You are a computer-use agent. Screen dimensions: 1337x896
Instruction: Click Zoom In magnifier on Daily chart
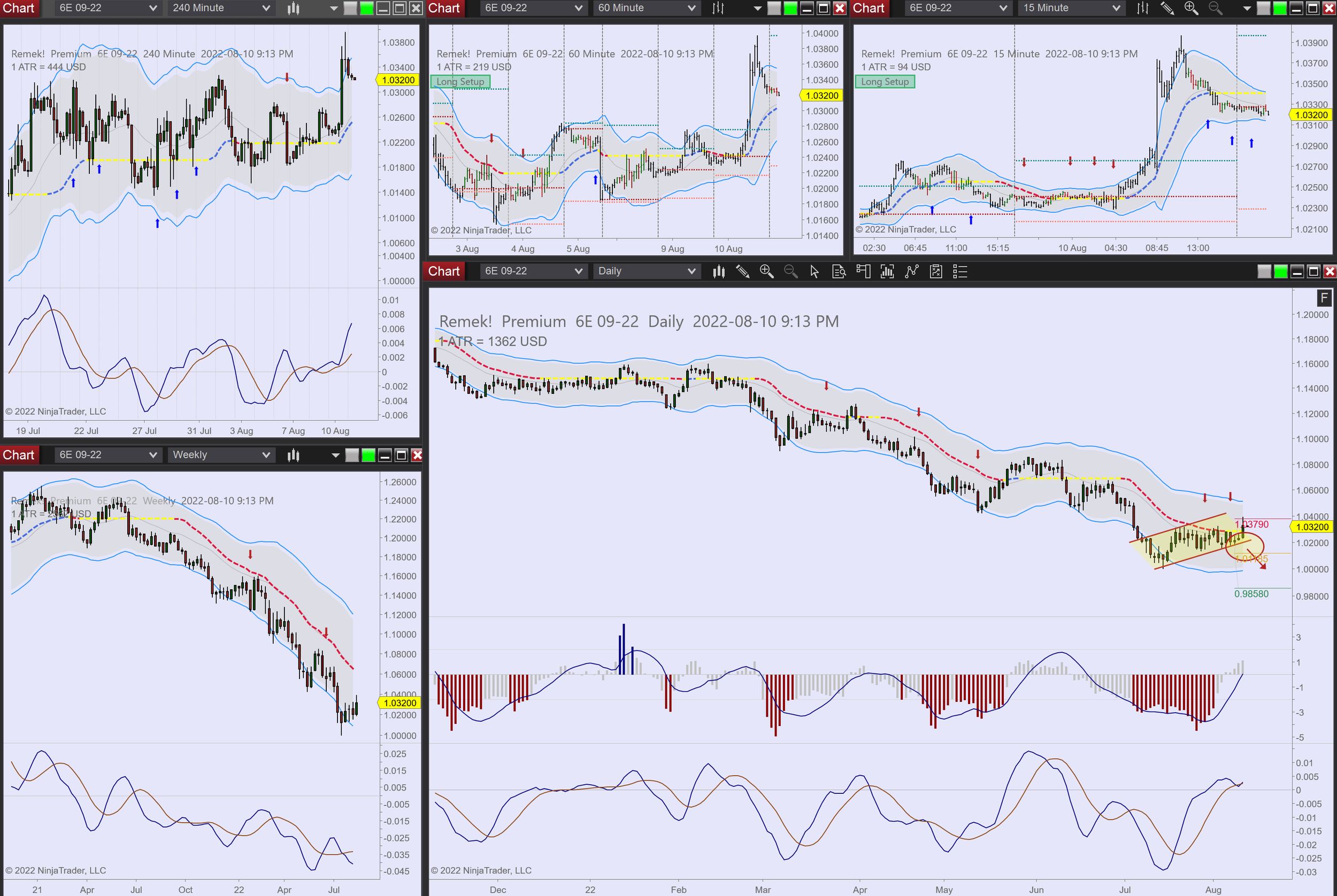point(766,272)
